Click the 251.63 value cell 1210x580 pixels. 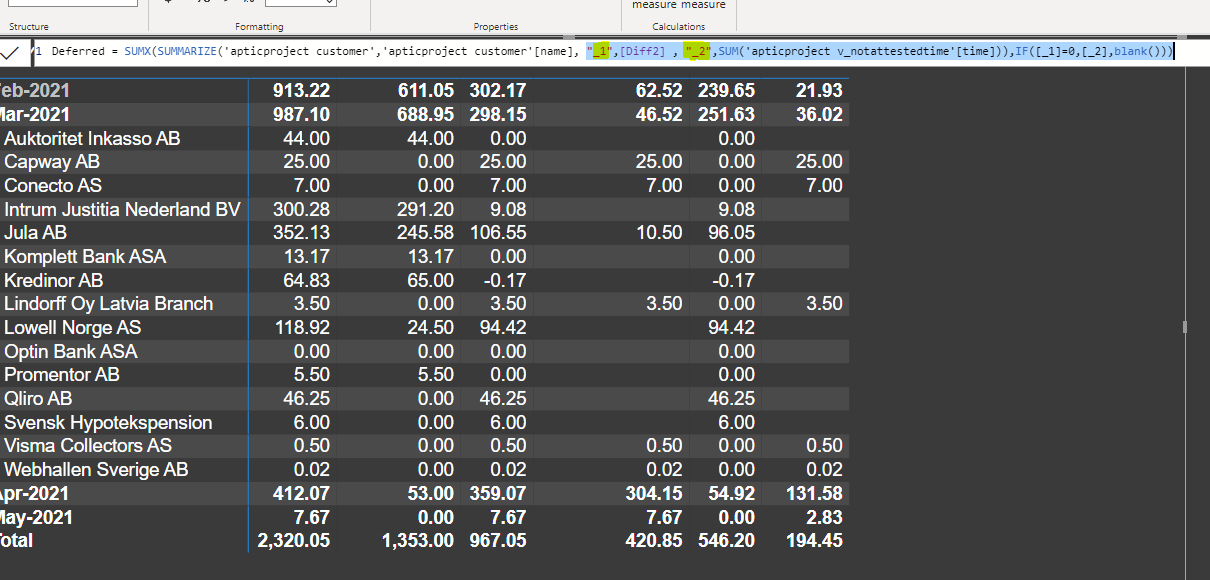pos(726,115)
